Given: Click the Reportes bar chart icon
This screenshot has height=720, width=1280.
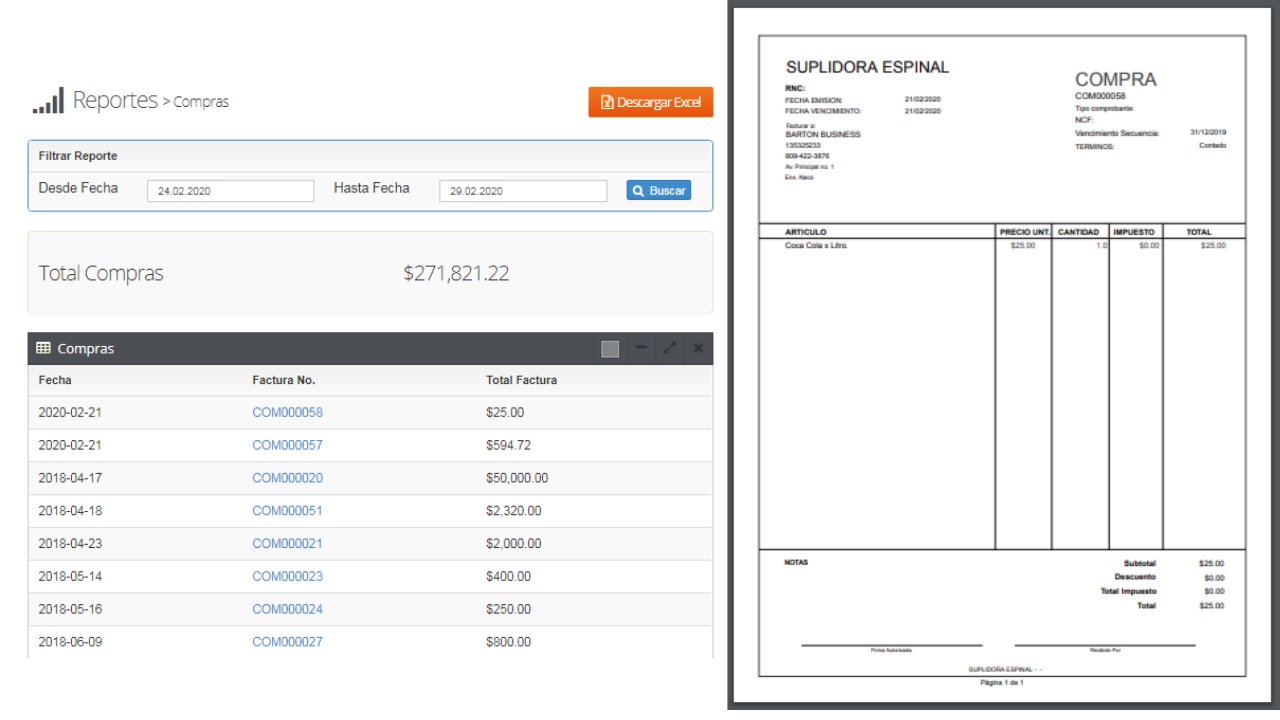Looking at the screenshot, I should 48,101.
